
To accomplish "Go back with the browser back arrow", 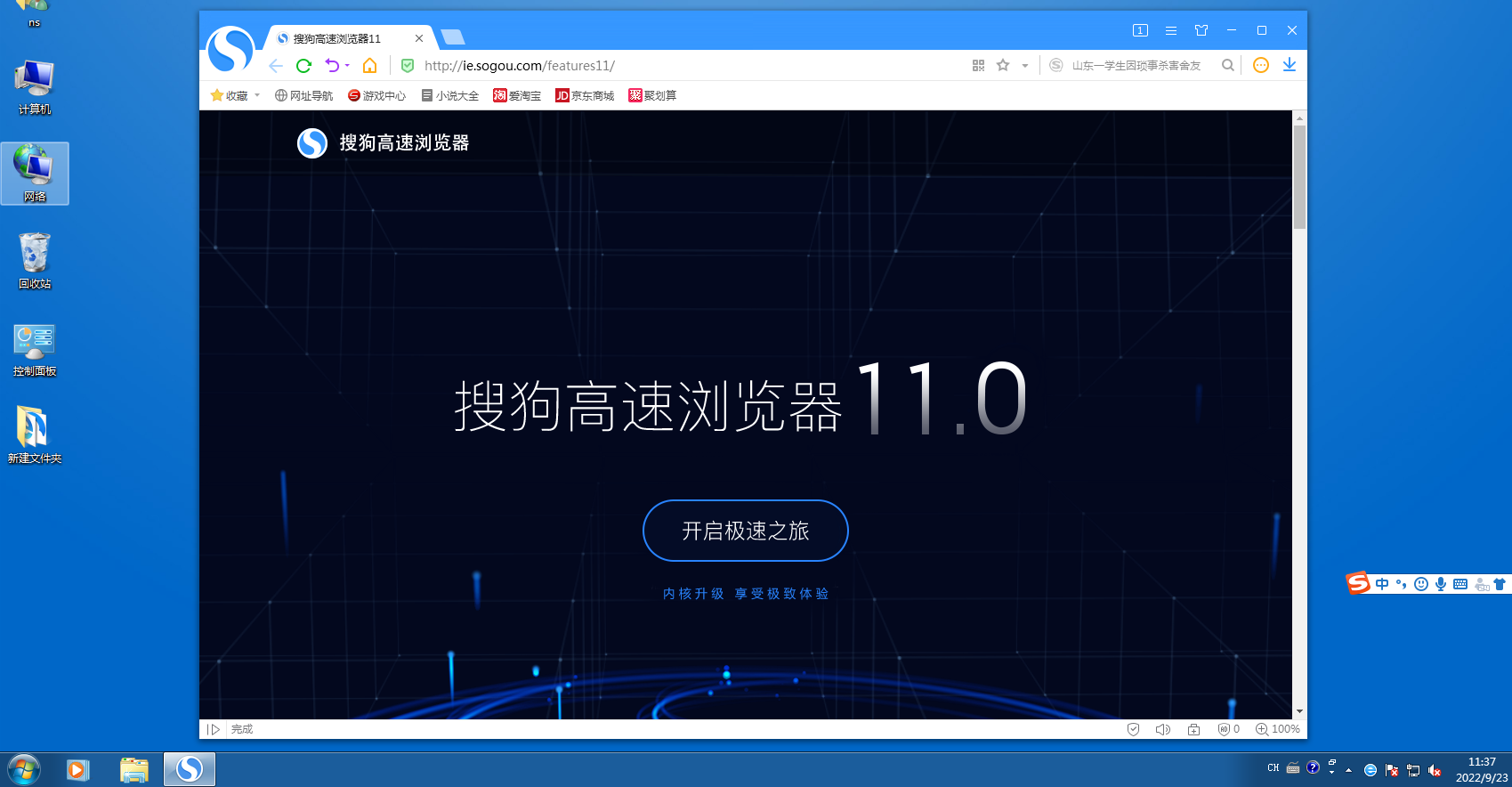I will (276, 66).
